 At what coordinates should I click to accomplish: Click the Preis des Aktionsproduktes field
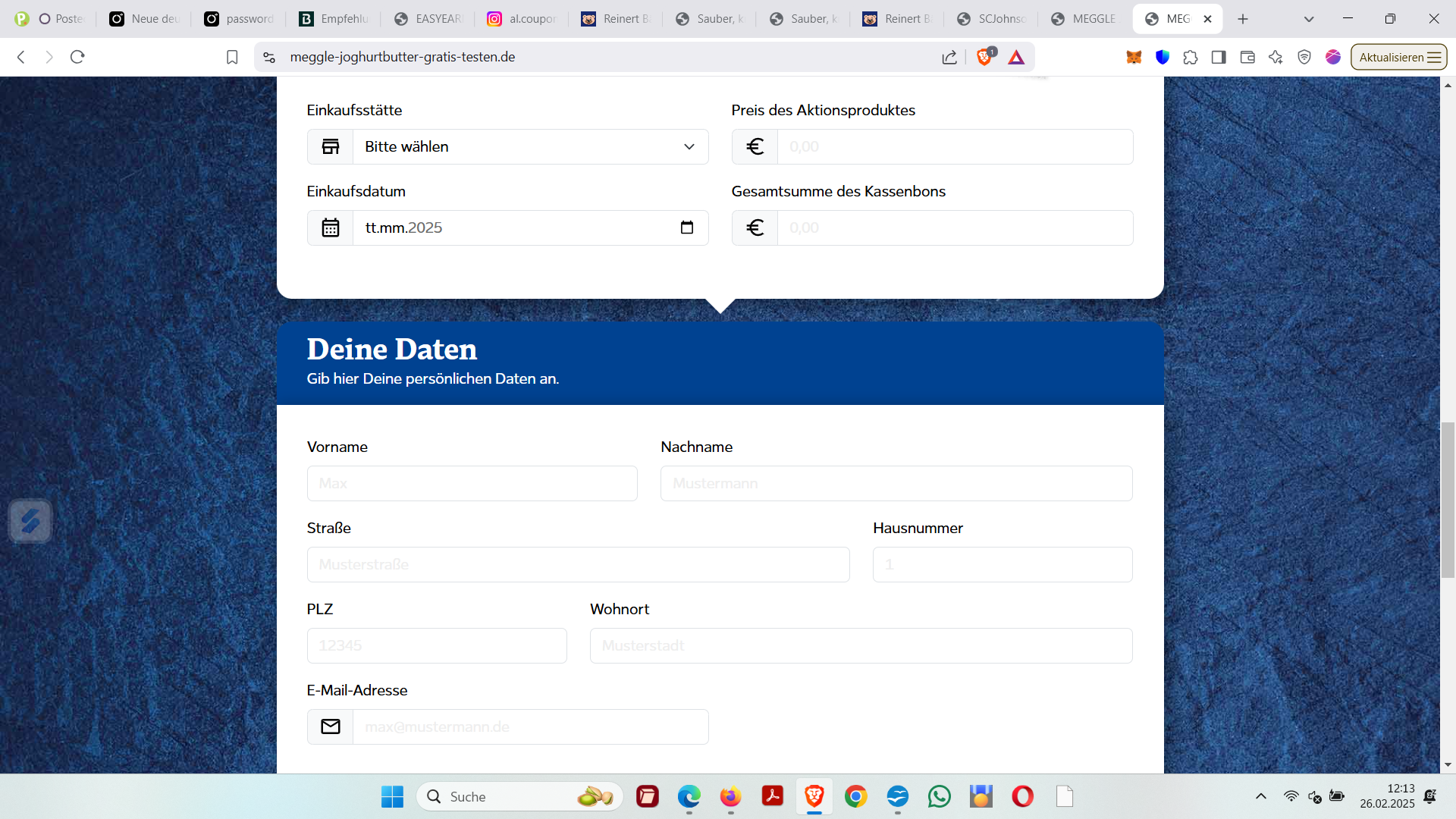click(x=955, y=146)
